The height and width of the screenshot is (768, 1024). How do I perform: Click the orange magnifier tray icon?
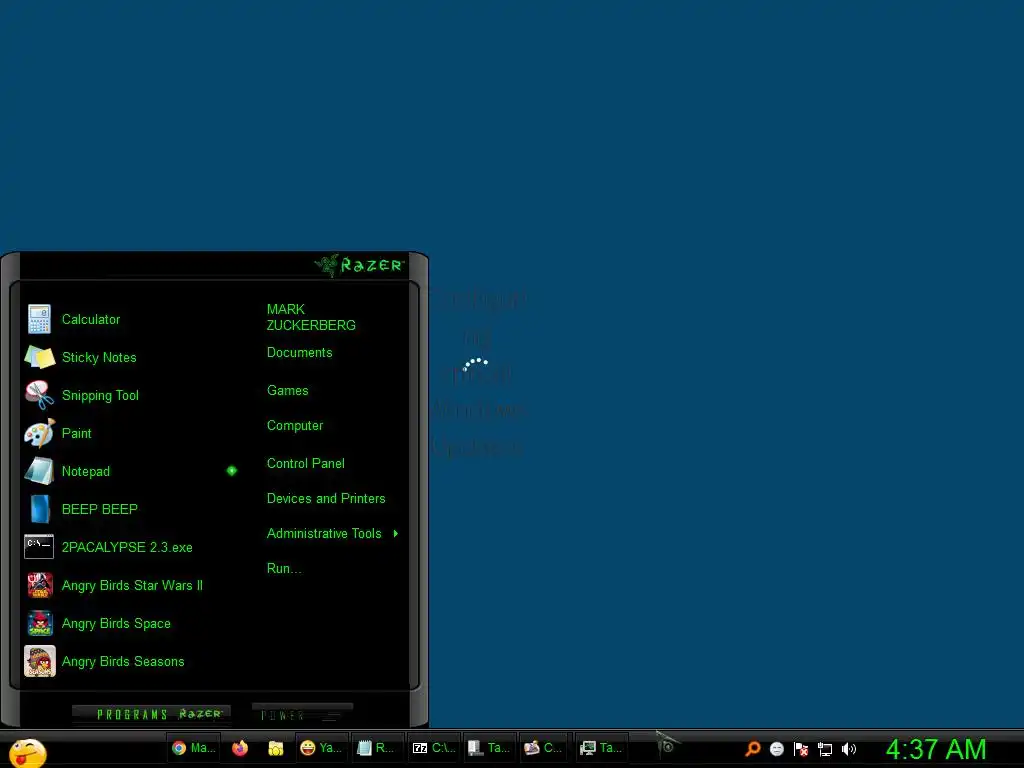coord(753,748)
